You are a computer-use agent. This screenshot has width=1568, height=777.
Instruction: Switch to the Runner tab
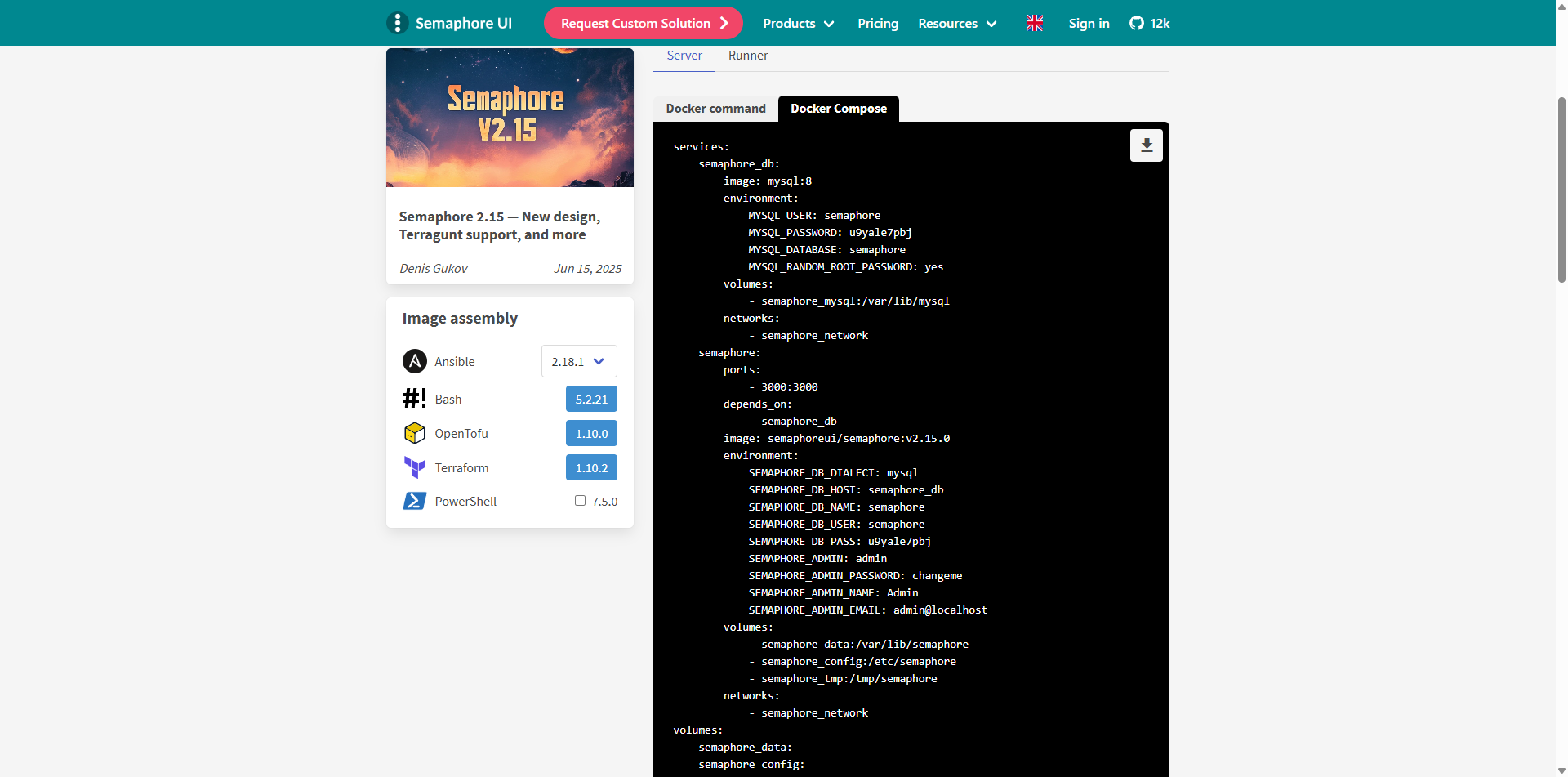(x=748, y=56)
